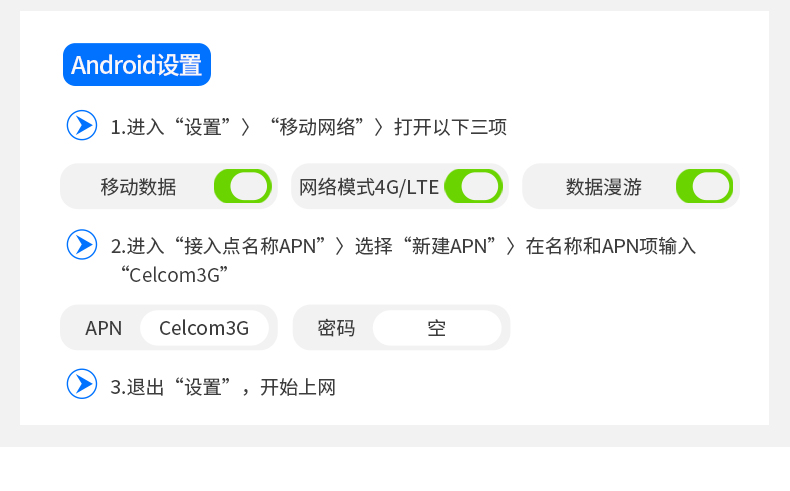Click the chevron after “新建APN”
This screenshot has width=790, height=491.
[510, 247]
